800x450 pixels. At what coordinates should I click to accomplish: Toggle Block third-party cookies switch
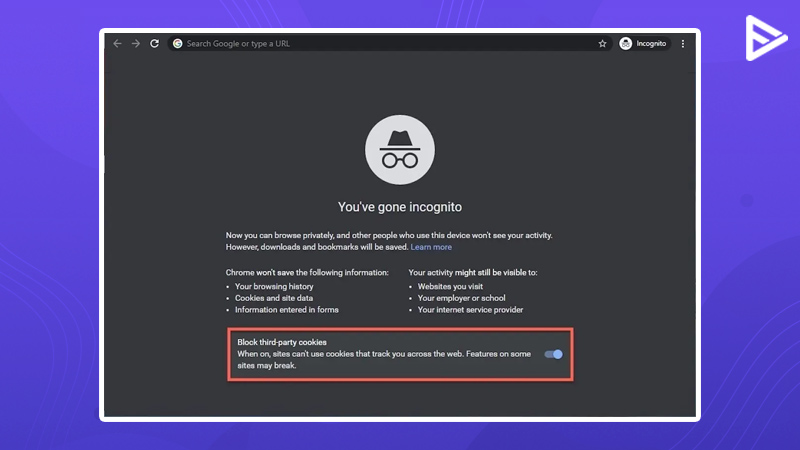[x=554, y=354]
